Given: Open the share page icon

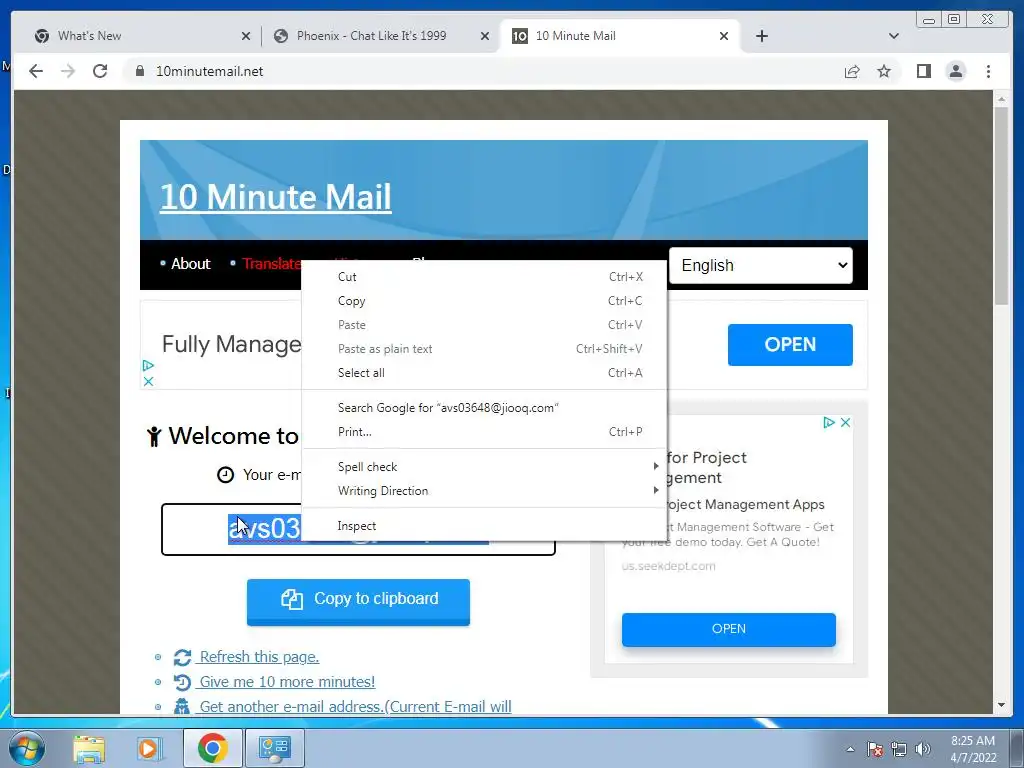Looking at the screenshot, I should 852,71.
